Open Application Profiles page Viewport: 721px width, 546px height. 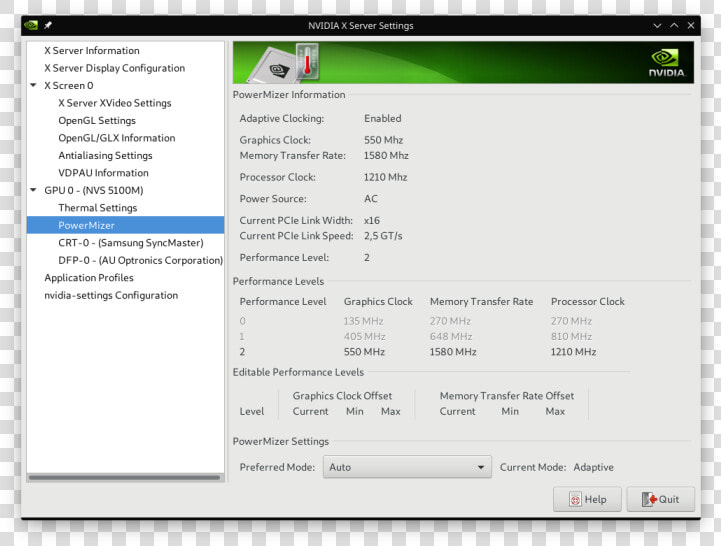pos(89,278)
